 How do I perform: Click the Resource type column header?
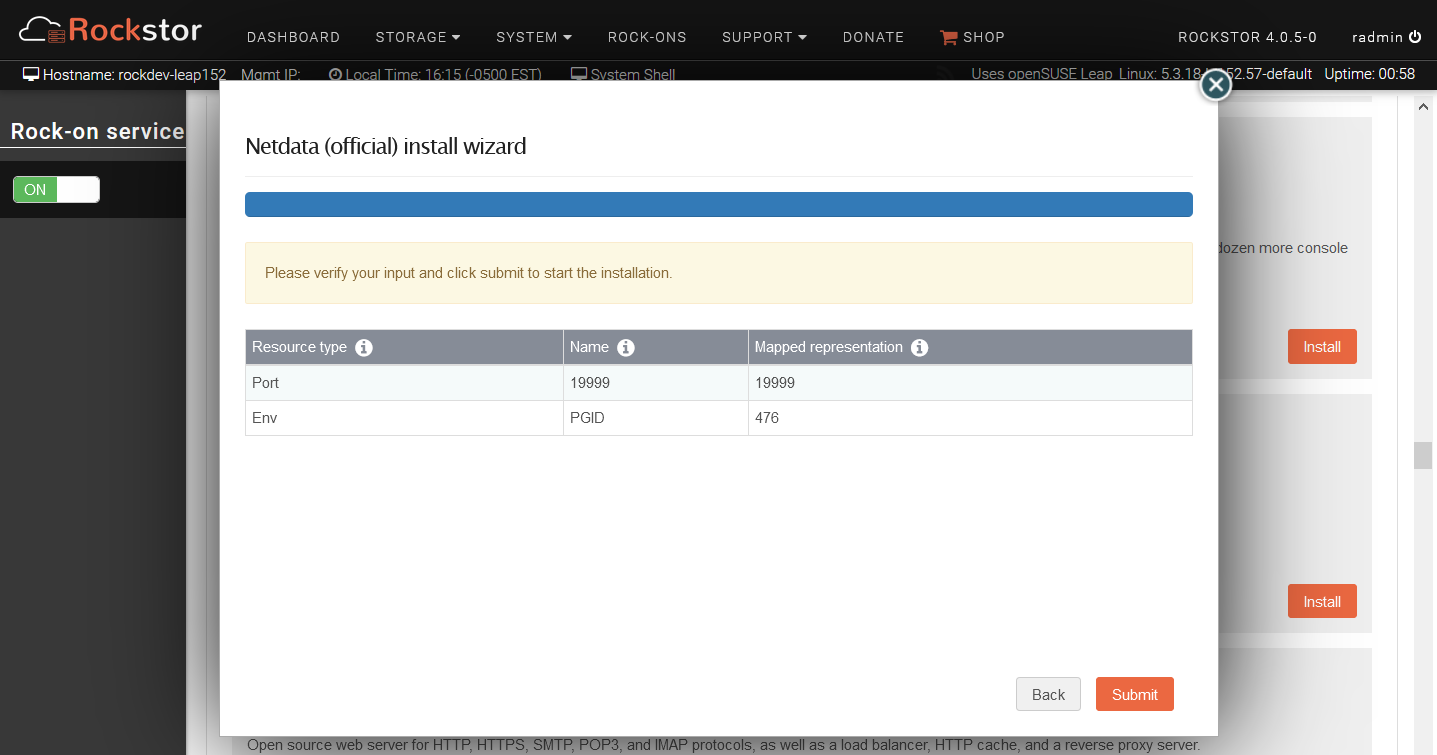404,347
